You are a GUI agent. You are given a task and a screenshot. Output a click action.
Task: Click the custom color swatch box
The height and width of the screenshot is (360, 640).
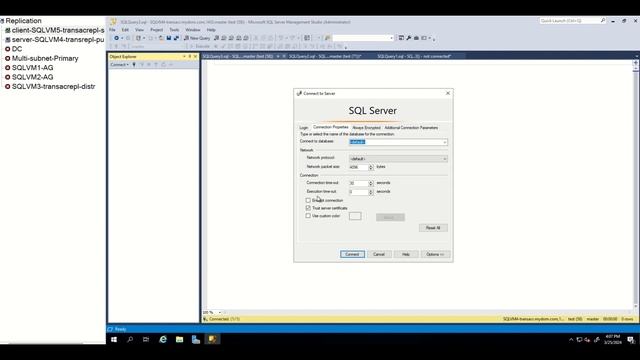355,216
